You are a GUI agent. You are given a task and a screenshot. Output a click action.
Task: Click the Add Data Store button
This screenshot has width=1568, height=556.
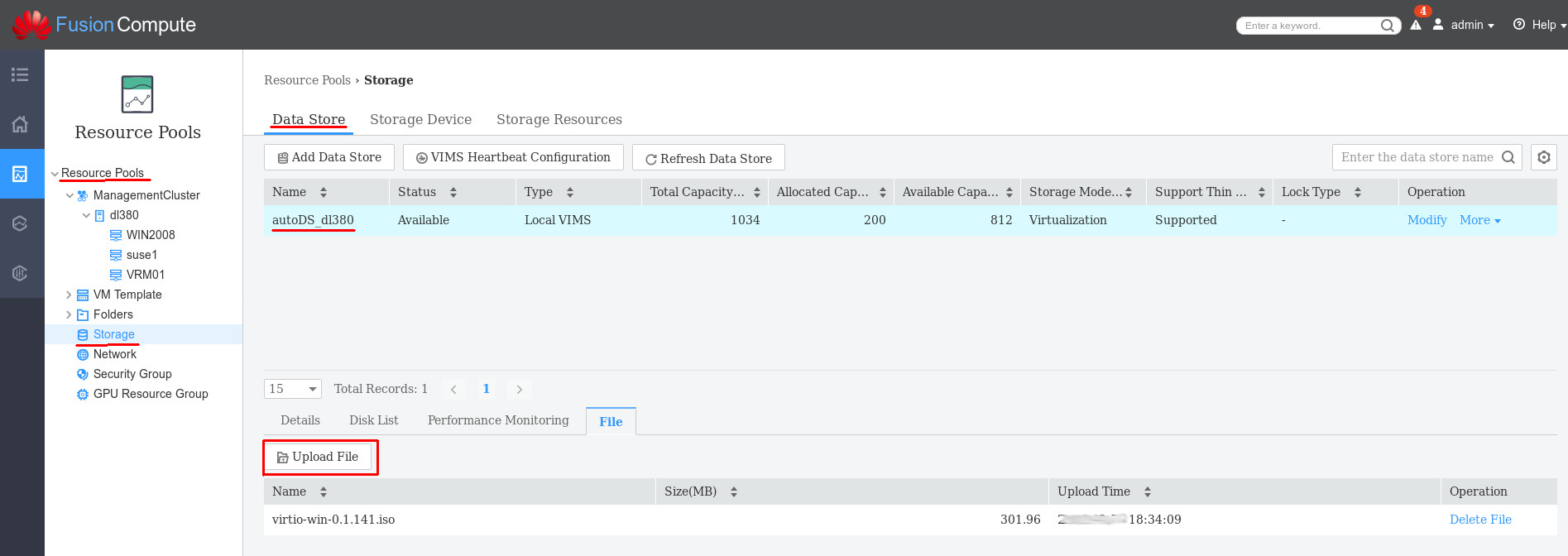coord(329,157)
